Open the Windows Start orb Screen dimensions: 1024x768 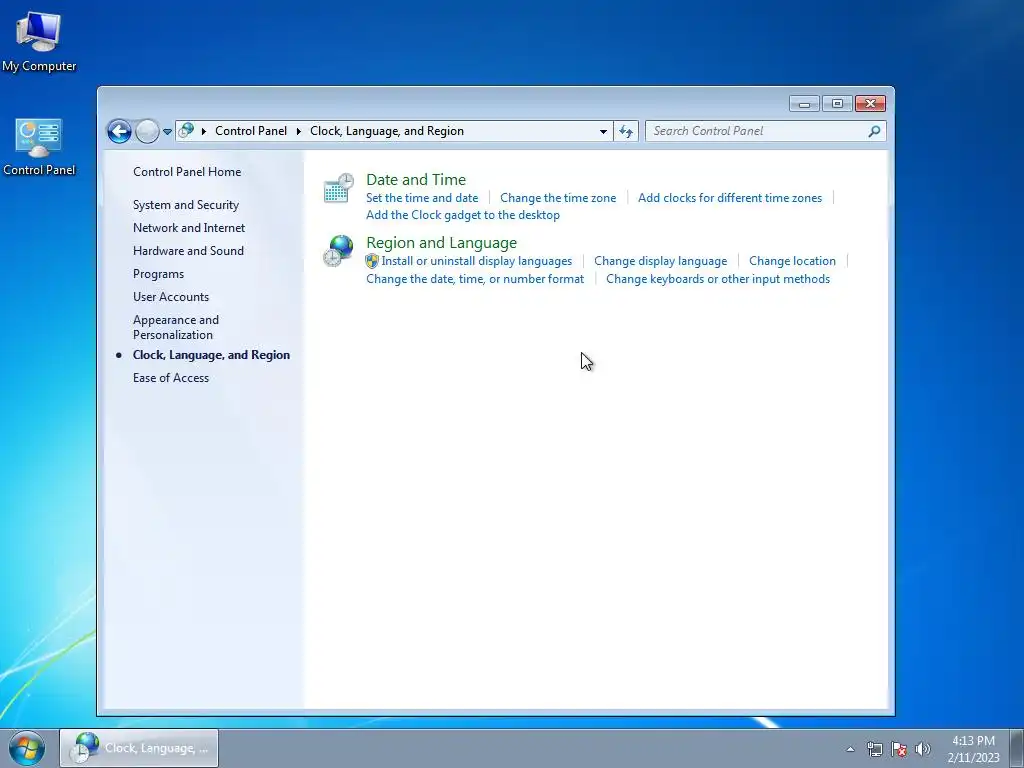pyautogui.click(x=27, y=748)
